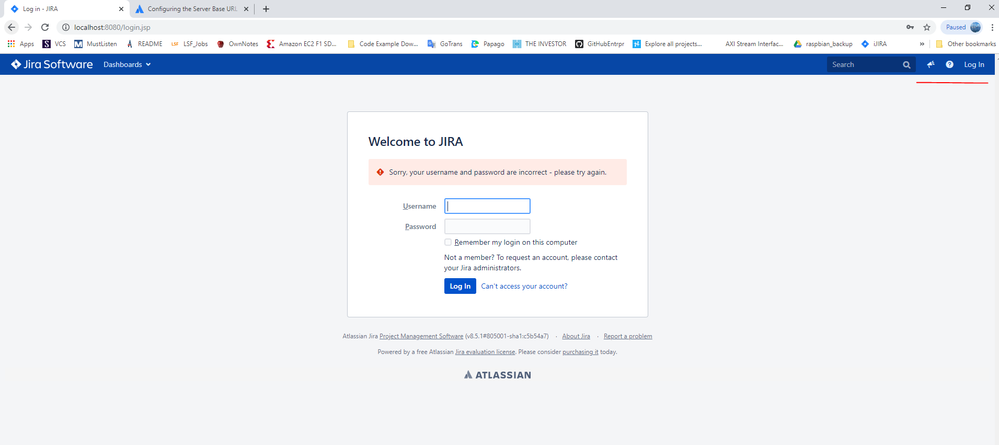Show hidden bookmarks with the » chevron

(x=922, y=44)
